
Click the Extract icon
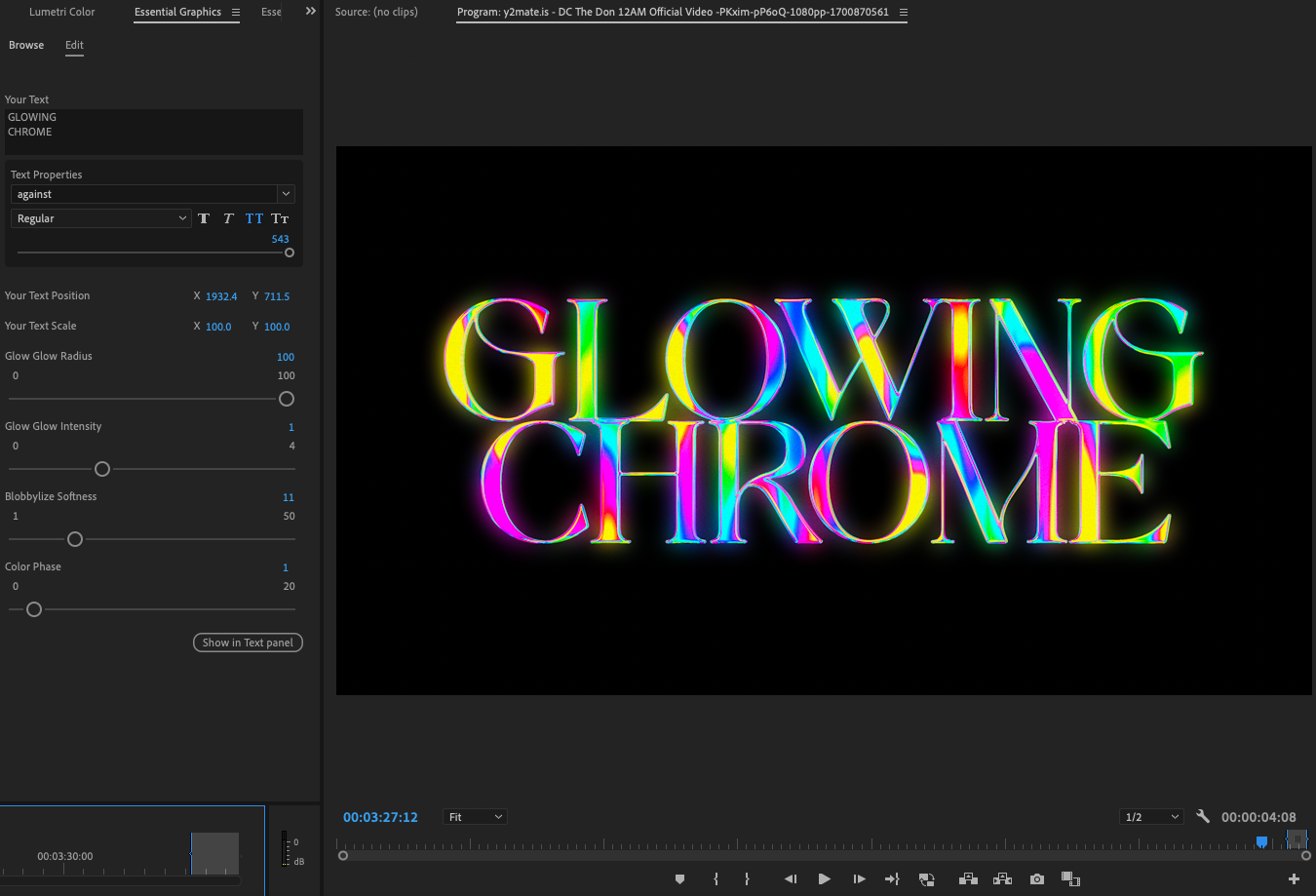tap(1002, 879)
